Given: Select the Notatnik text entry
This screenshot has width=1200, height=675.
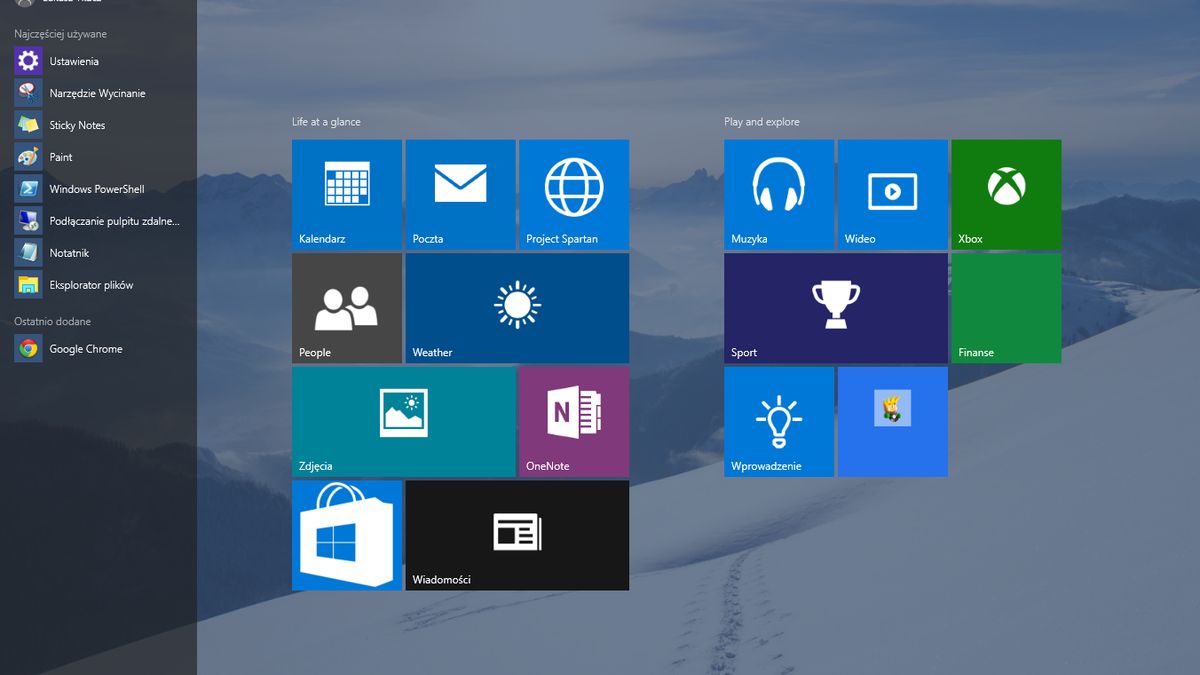Looking at the screenshot, I should 69,254.
